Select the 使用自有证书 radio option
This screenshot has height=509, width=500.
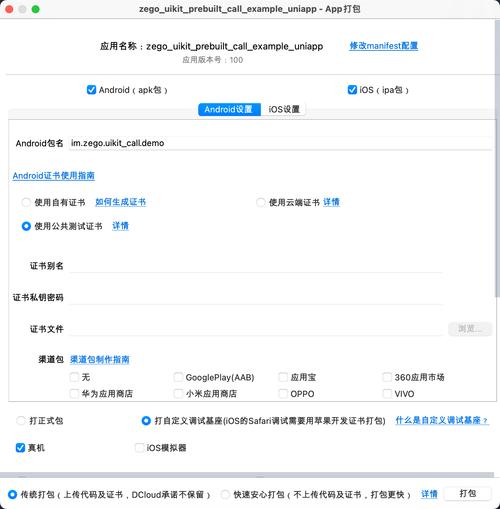(26, 202)
